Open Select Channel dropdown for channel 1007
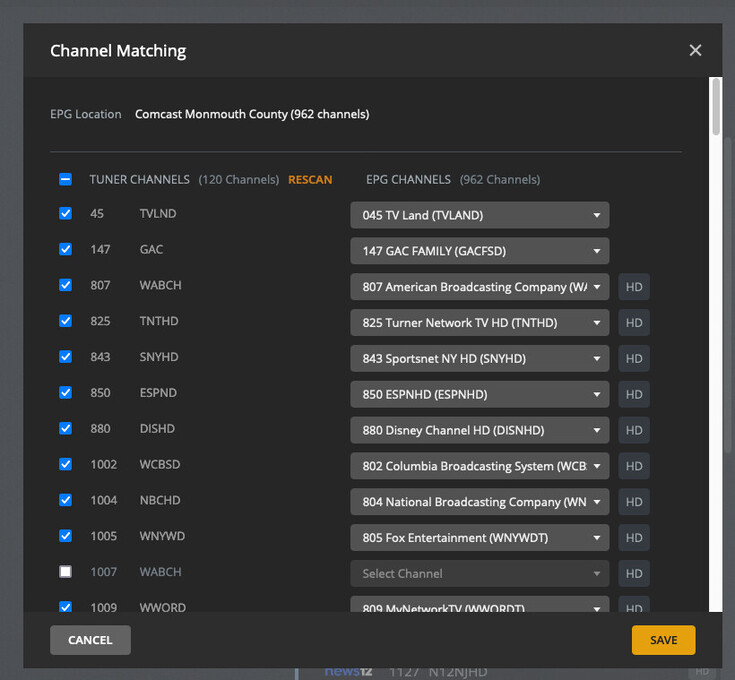Screen dimensions: 735x680 (x=479, y=574)
